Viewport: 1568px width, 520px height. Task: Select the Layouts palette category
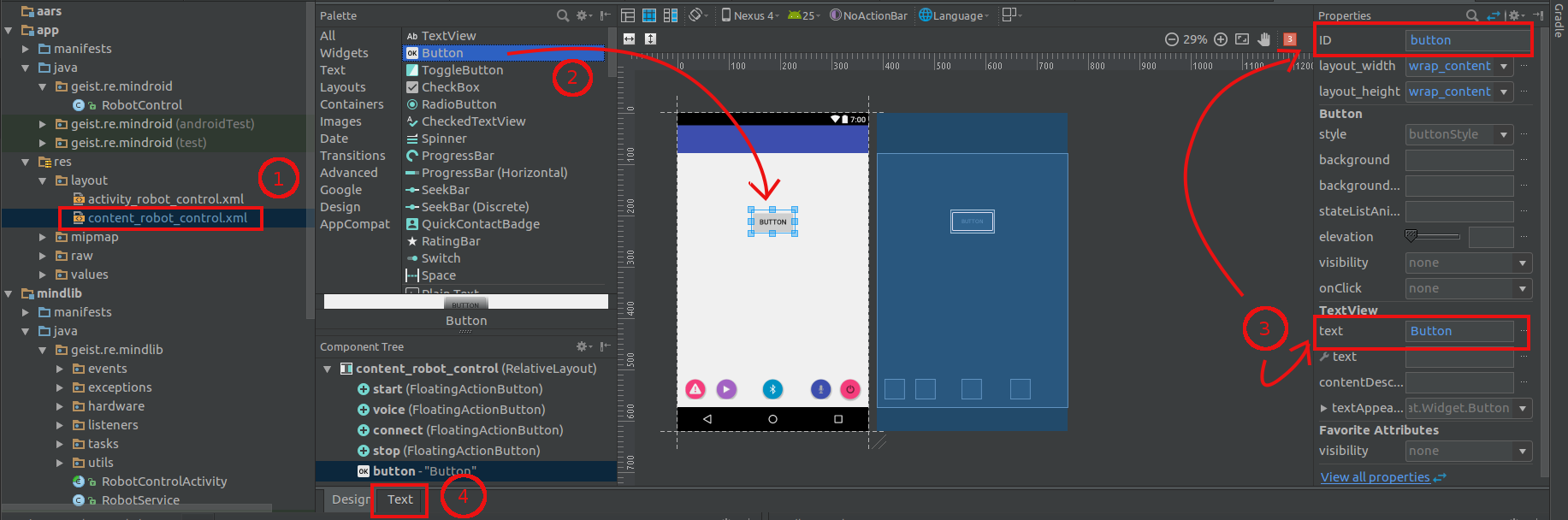tap(342, 87)
